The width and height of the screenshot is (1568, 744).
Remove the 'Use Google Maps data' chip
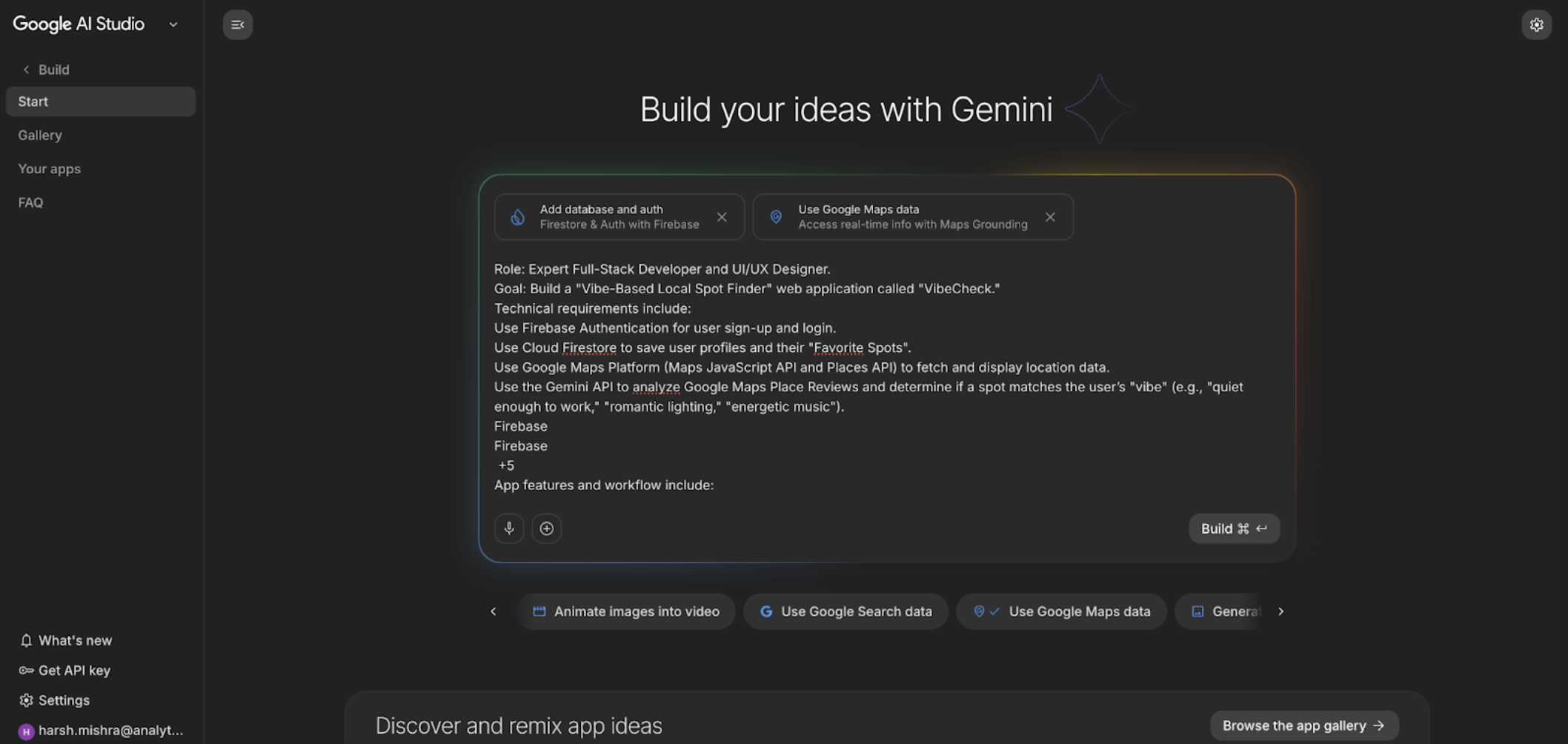coord(1050,217)
